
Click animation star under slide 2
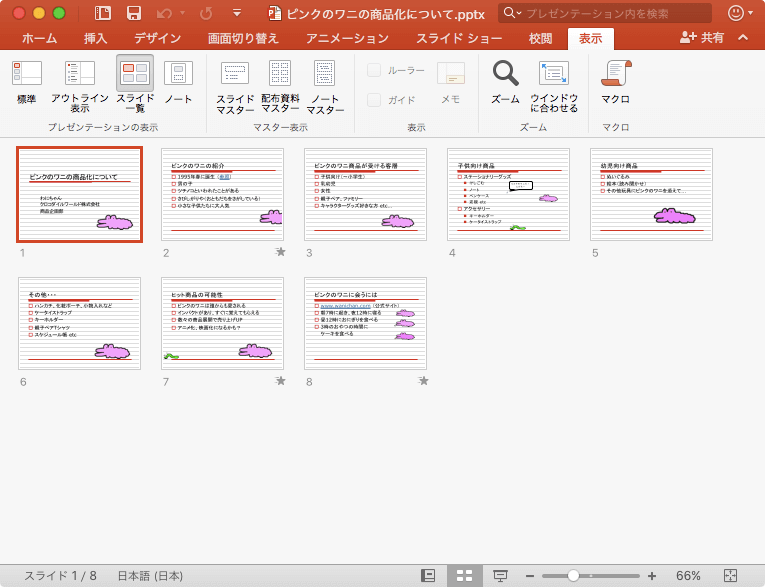click(x=280, y=252)
